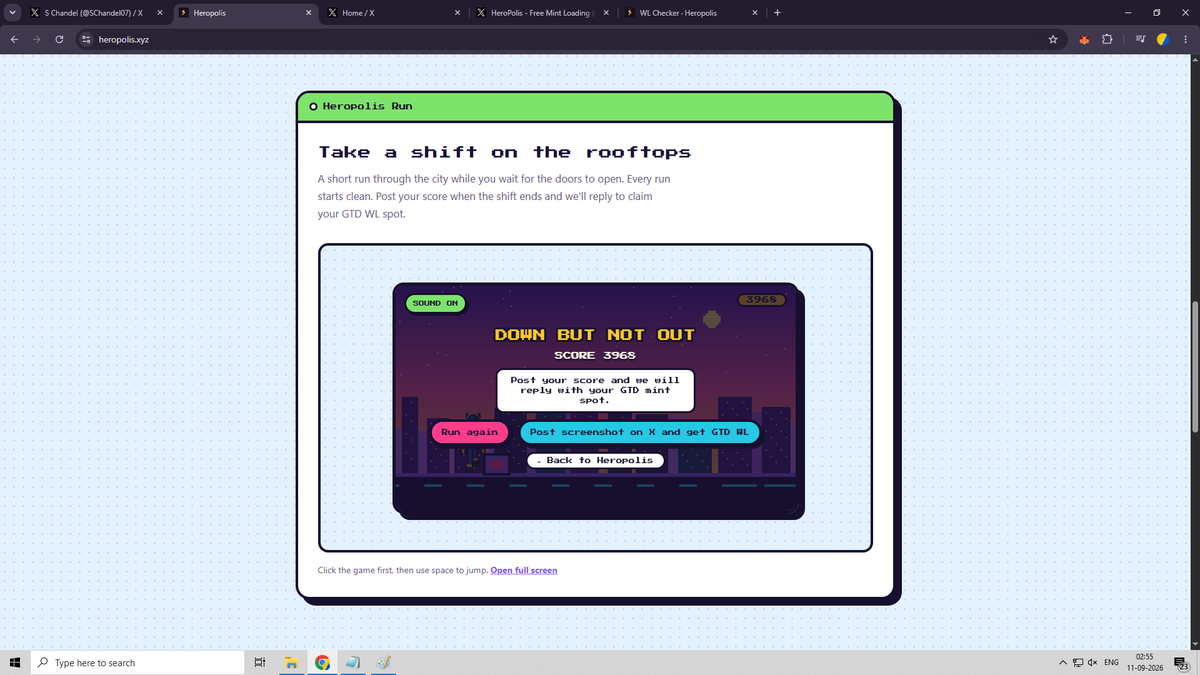
Task: Close the WL Checker - Heropolis tab
Action: coord(755,13)
